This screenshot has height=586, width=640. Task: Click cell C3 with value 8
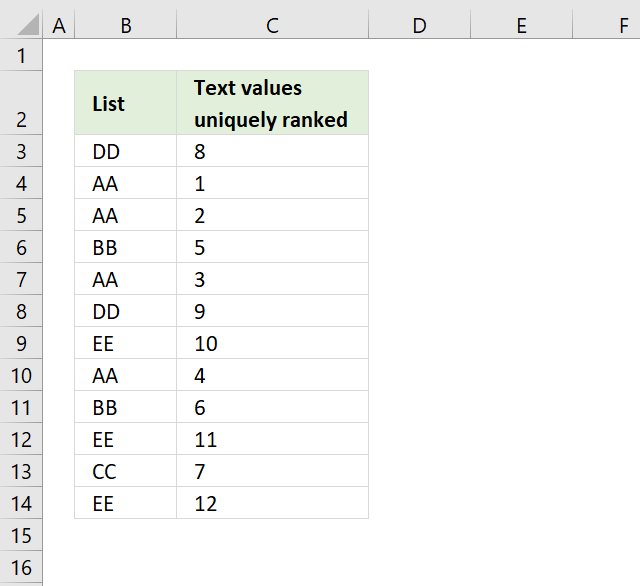[273, 151]
